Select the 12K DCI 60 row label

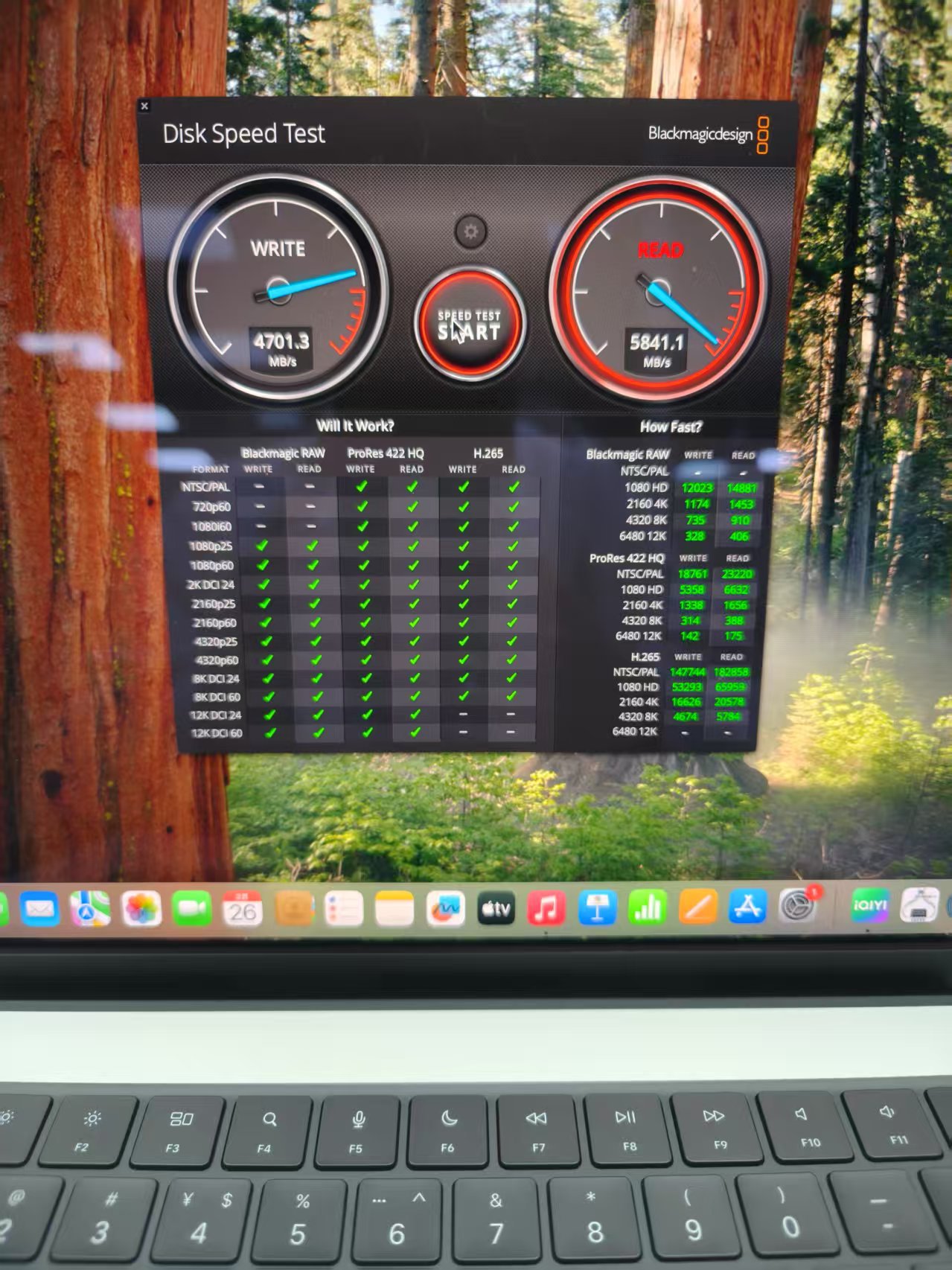tap(217, 733)
